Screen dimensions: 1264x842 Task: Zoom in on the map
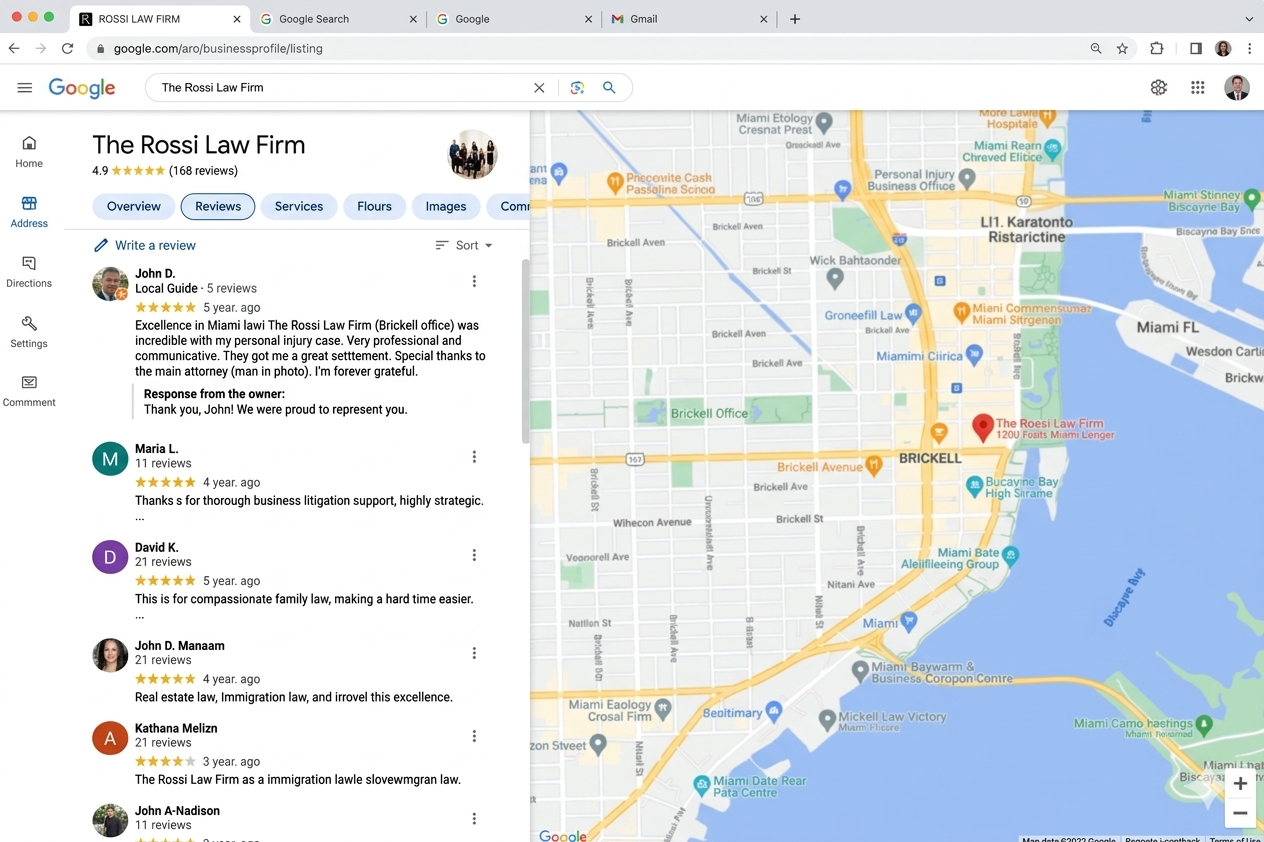click(1240, 783)
